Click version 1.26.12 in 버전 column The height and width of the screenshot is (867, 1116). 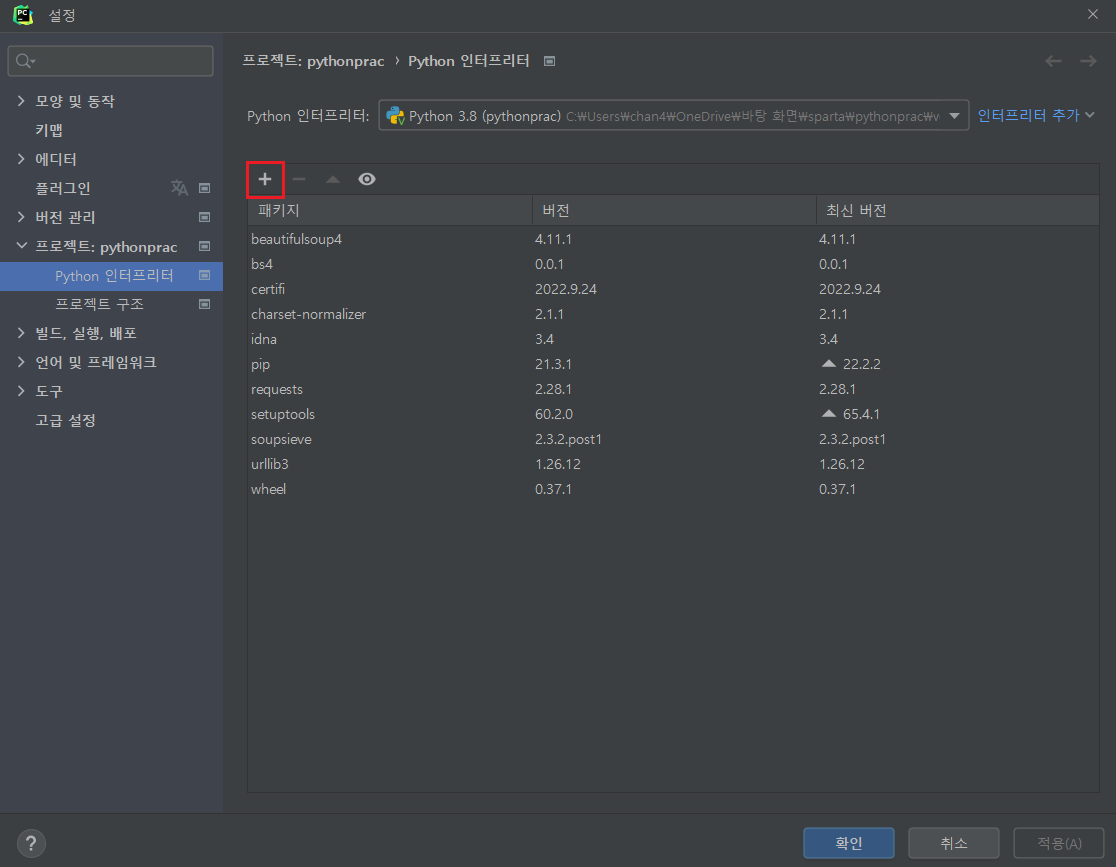point(558,464)
